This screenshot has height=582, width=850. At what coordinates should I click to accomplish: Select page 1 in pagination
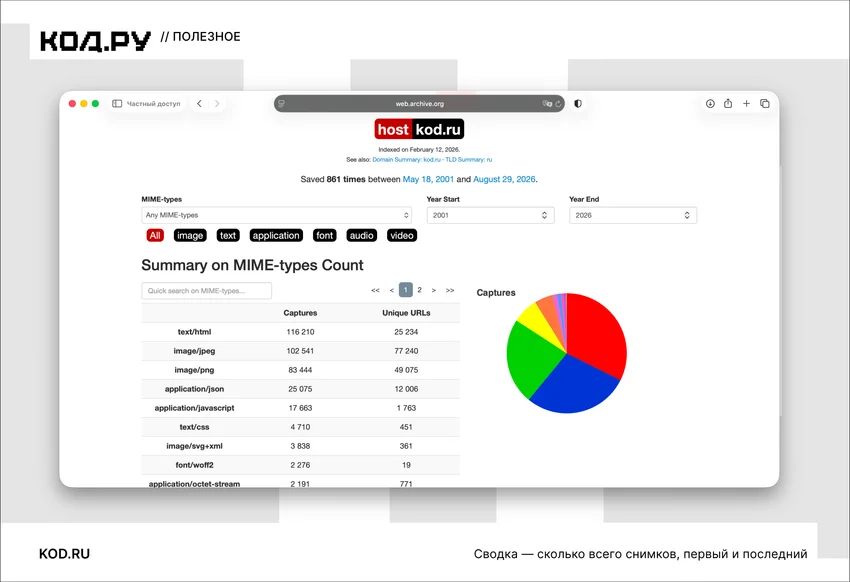click(405, 290)
